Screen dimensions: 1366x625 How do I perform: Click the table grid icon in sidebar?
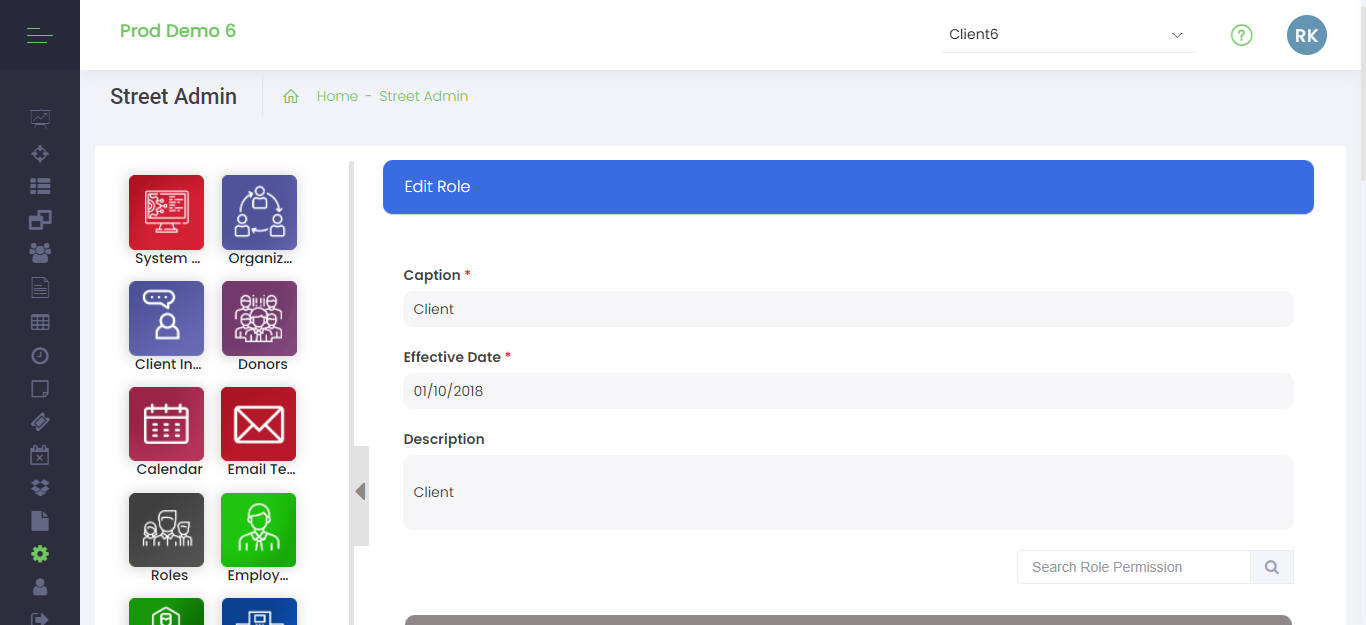click(40, 322)
